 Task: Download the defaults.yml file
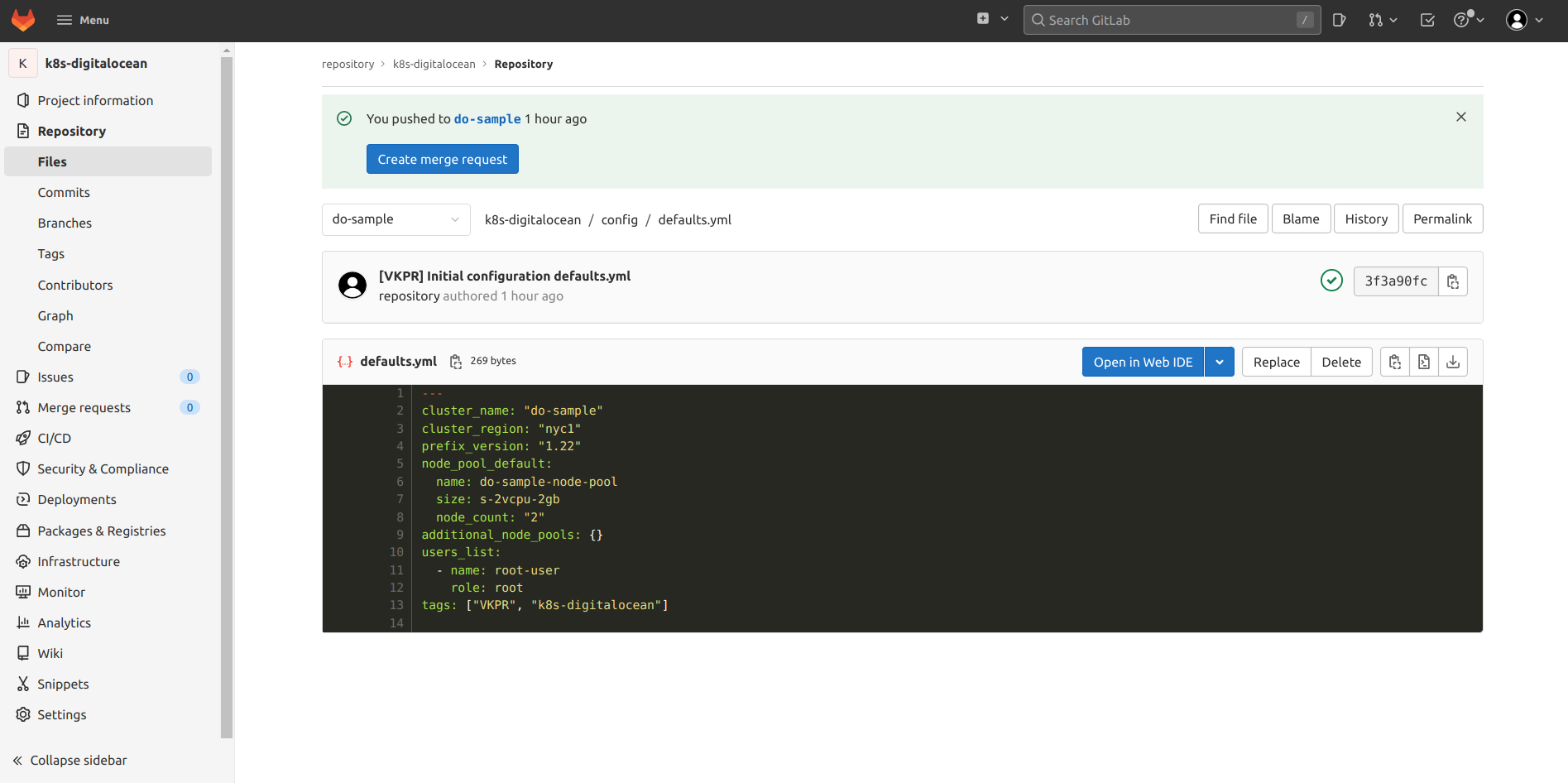point(1453,362)
